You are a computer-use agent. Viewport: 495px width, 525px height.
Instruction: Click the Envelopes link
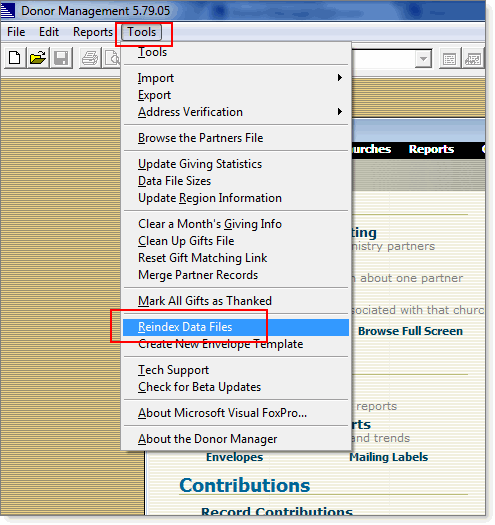click(x=234, y=457)
